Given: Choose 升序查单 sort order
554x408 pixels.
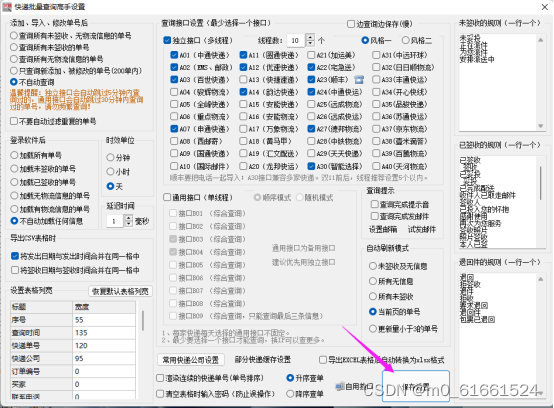Looking at the screenshot, I should (x=290, y=378).
